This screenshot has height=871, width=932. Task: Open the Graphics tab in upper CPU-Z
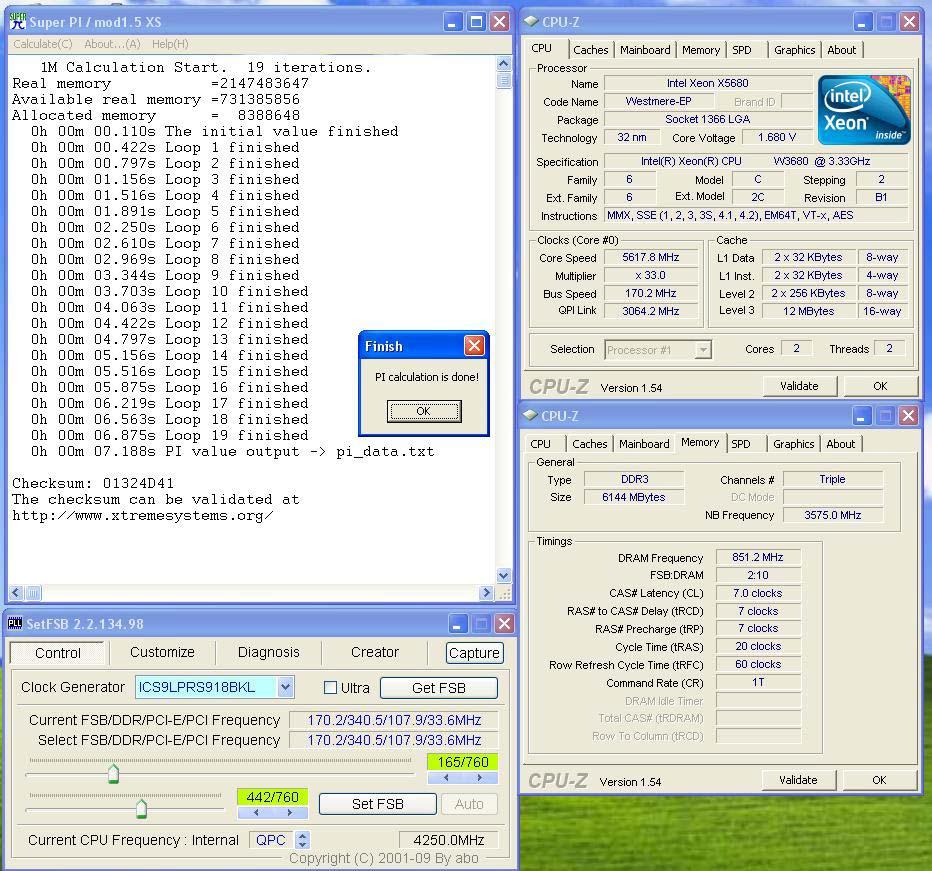[794, 50]
